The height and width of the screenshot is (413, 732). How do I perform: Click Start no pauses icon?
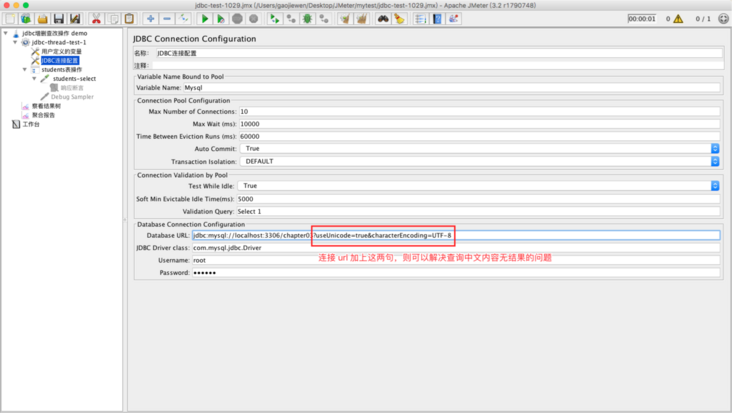click(221, 19)
